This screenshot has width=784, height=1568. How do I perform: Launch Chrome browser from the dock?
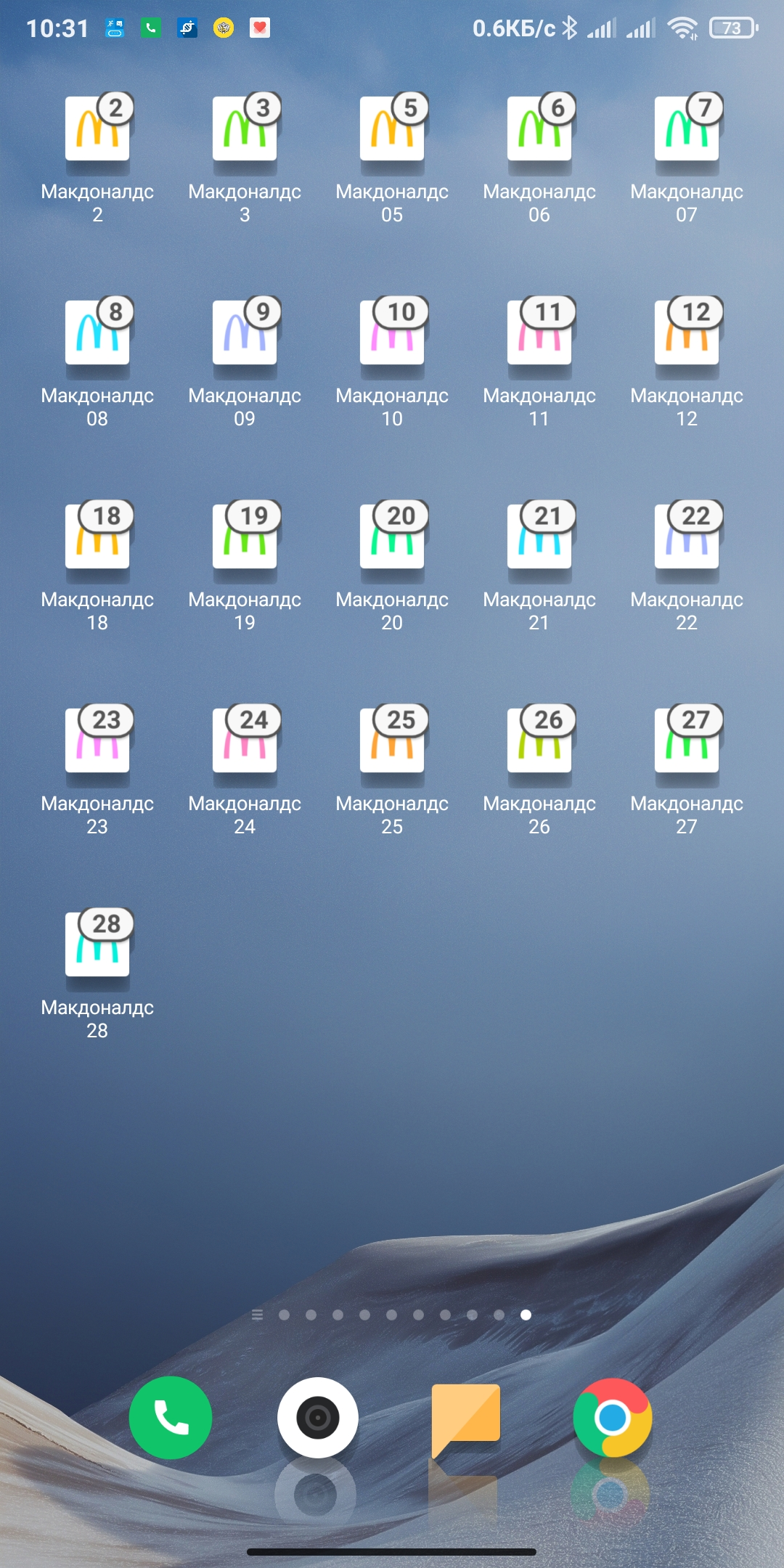[x=613, y=1418]
